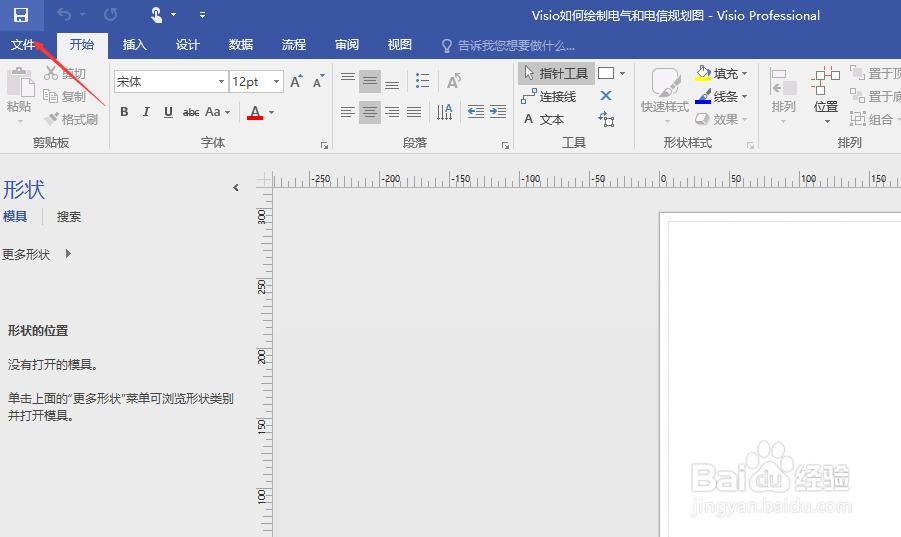The image size is (901, 537).
Task: Open the 宋体 font name dropdown
Action: tap(221, 82)
